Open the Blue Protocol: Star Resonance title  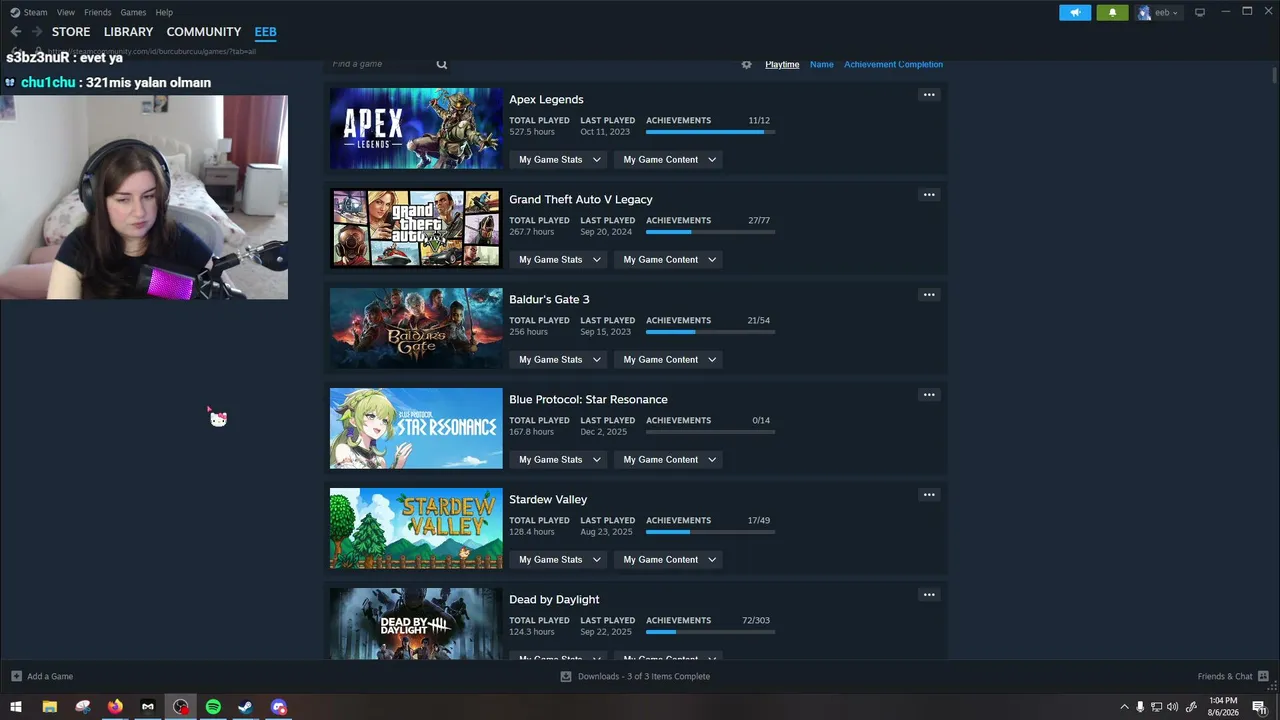[588, 399]
